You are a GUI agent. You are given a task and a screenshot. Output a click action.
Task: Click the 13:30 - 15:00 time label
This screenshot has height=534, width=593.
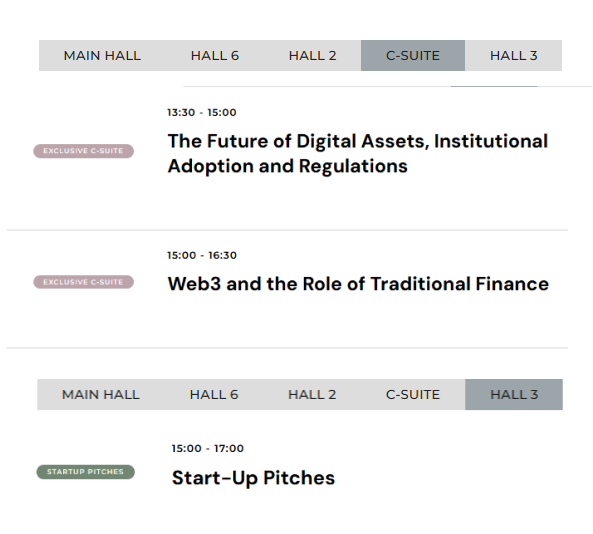click(202, 112)
